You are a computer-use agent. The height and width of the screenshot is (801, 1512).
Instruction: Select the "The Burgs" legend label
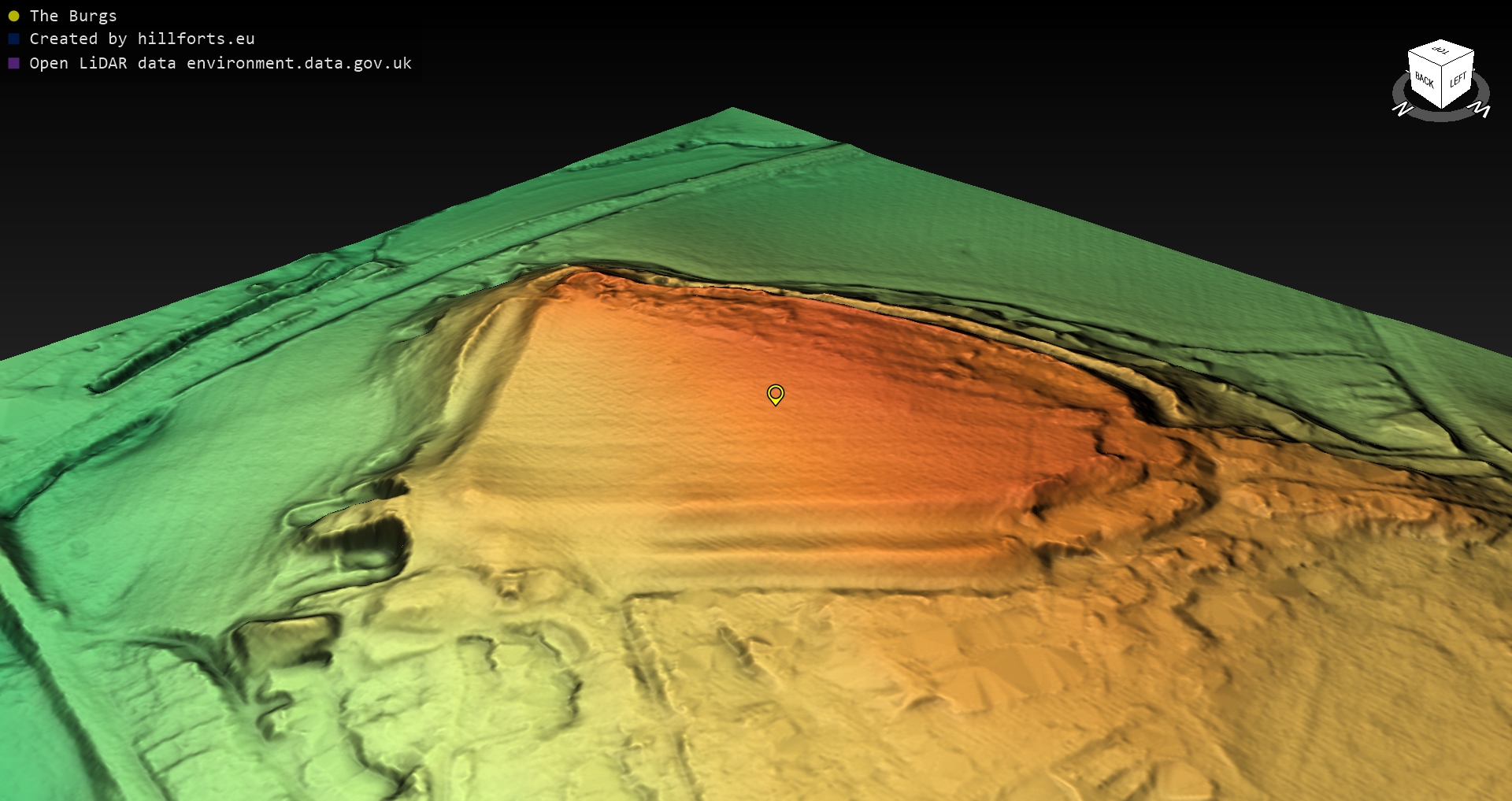tap(72, 16)
